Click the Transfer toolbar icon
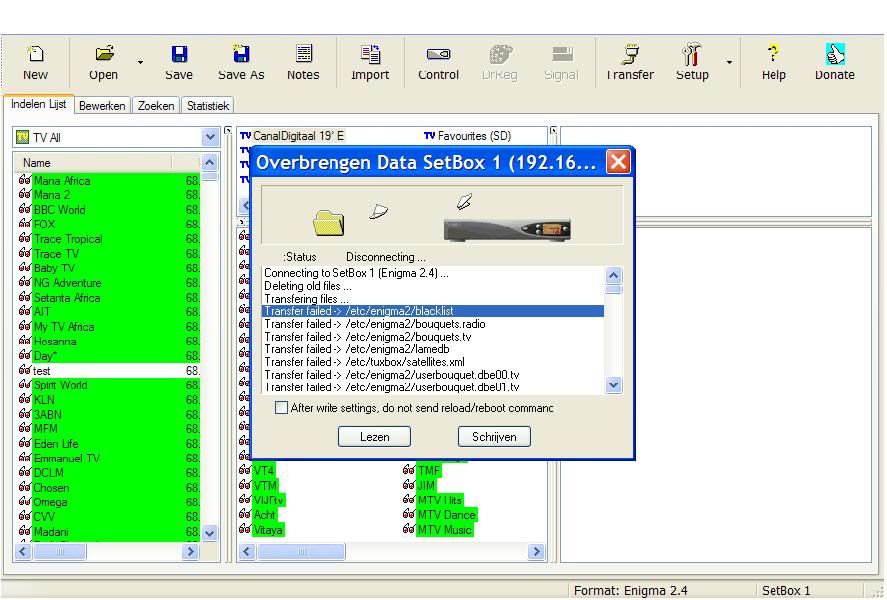This screenshot has height=600, width=887. [x=630, y=54]
